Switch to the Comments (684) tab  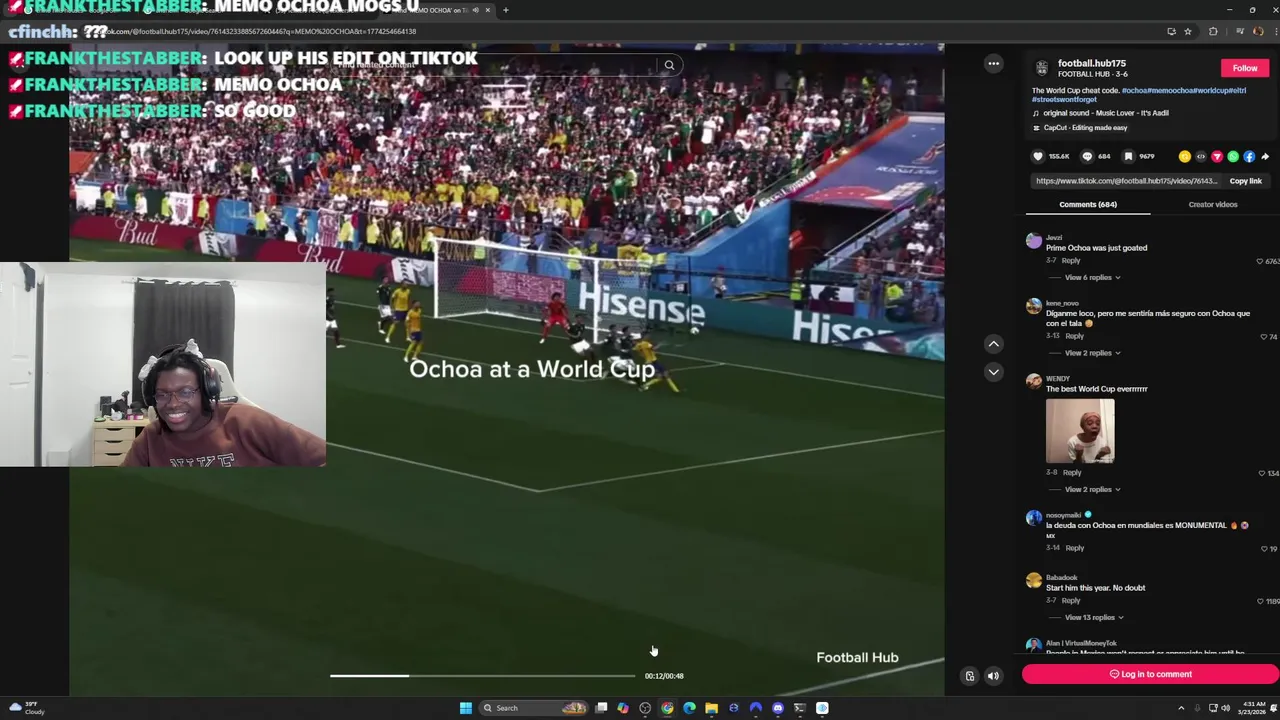(1088, 204)
